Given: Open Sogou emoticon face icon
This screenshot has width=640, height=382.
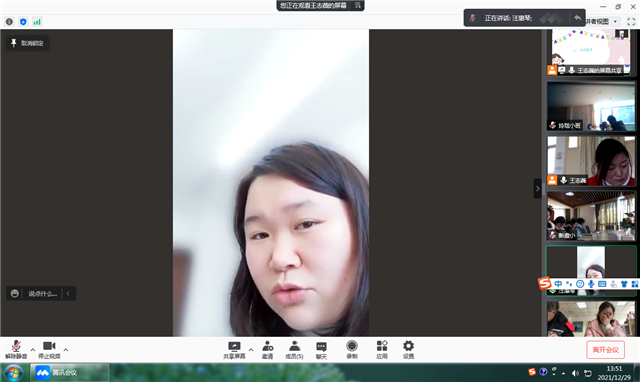Looking at the screenshot, I should [x=580, y=284].
